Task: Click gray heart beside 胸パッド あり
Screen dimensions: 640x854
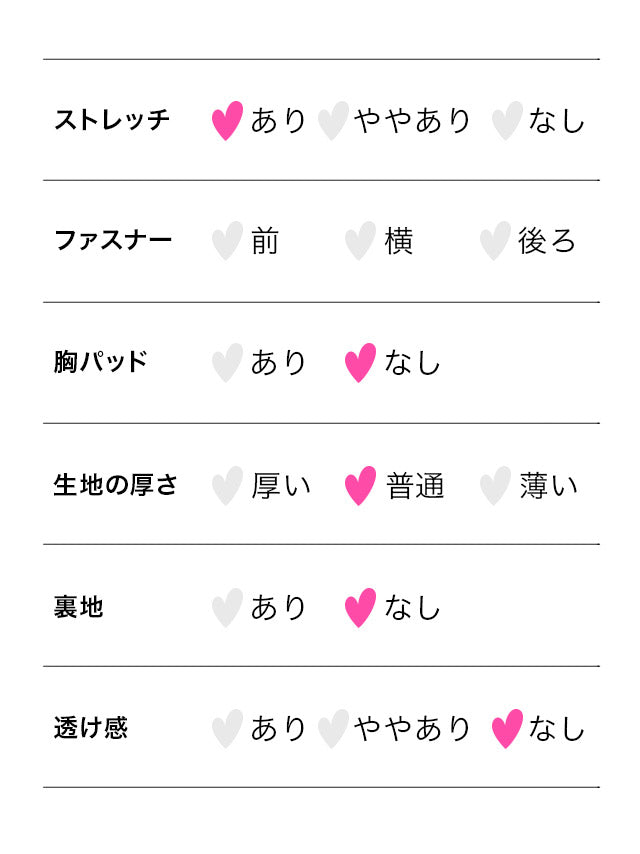Action: pos(227,363)
